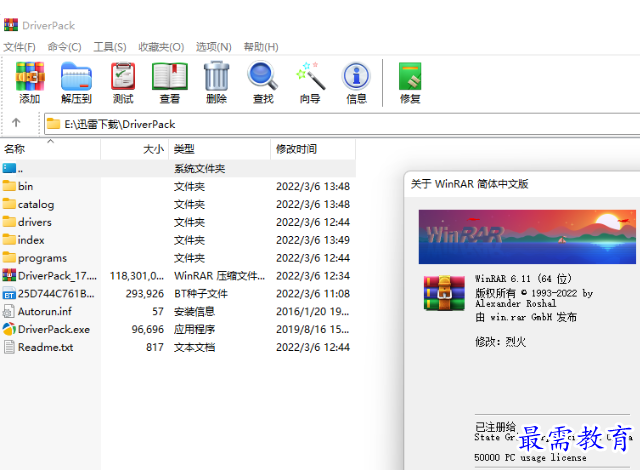Image resolution: width=640 pixels, height=470 pixels.
Task: Select the drivers folder
Action: click(34, 222)
